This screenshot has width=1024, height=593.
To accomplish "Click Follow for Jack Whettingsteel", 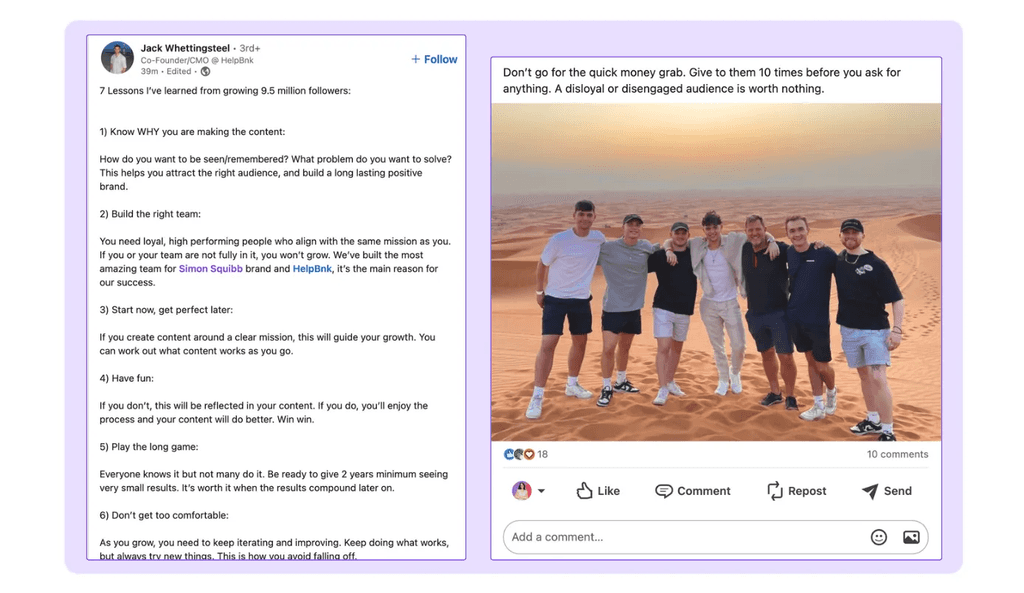I will pyautogui.click(x=434, y=59).
